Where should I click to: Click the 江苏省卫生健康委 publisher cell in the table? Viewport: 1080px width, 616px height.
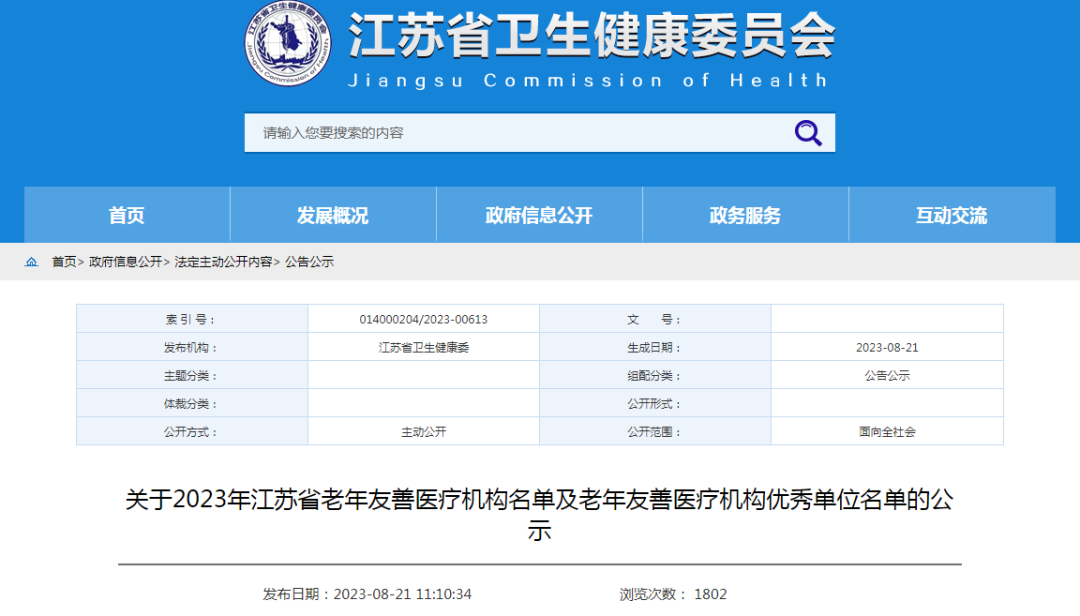click(423, 348)
